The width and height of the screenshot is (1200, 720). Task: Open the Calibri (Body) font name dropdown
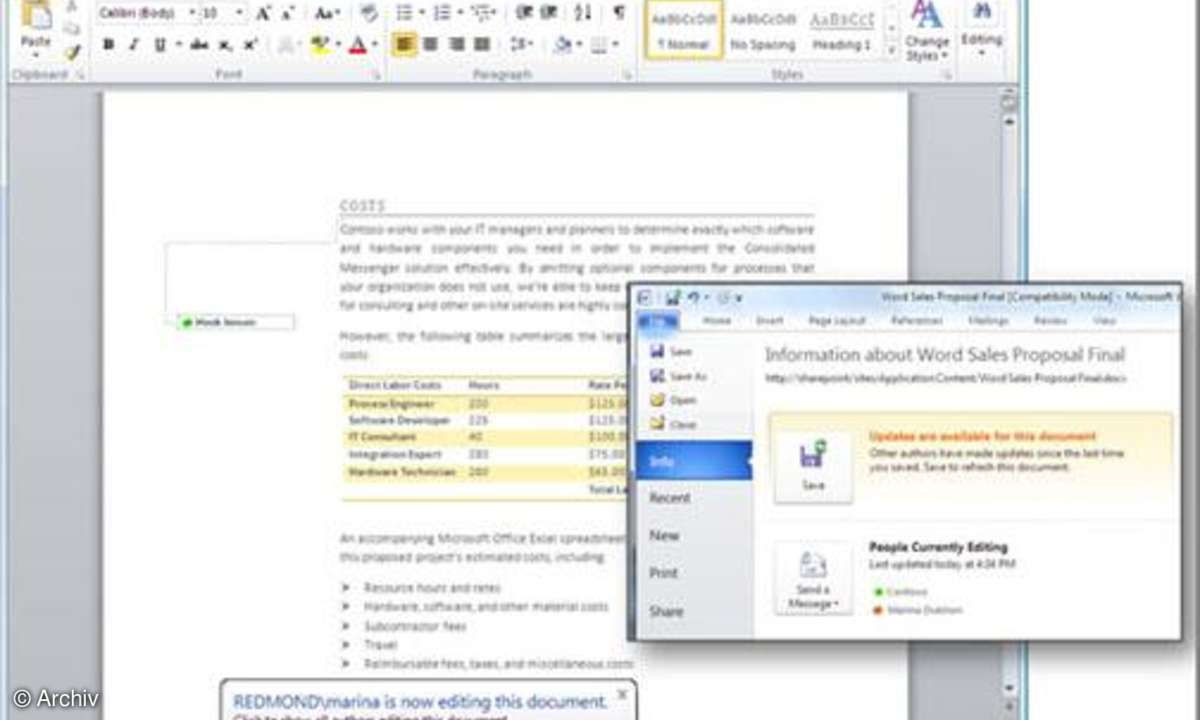191,13
